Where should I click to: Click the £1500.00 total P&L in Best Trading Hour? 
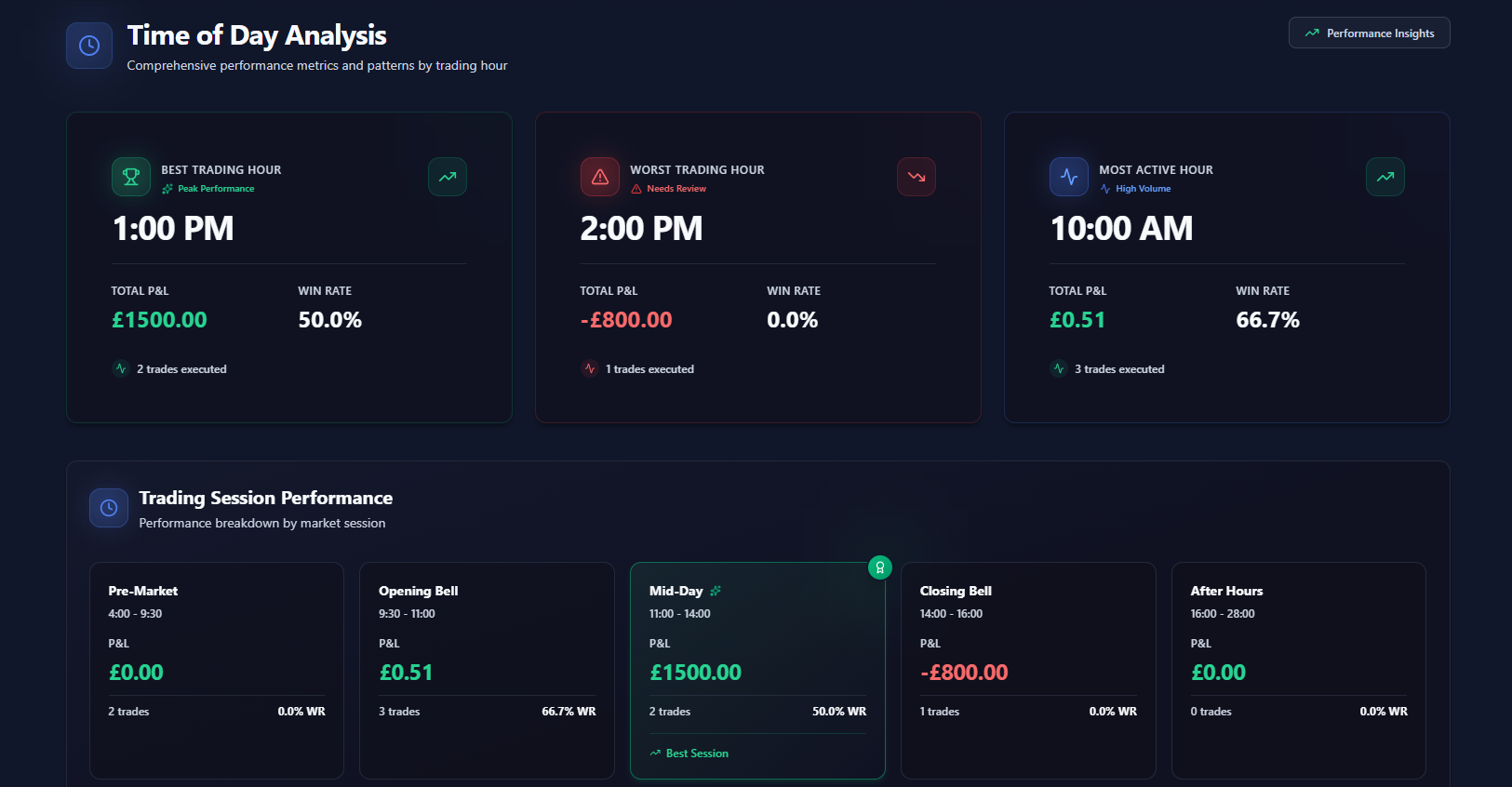[x=159, y=320]
